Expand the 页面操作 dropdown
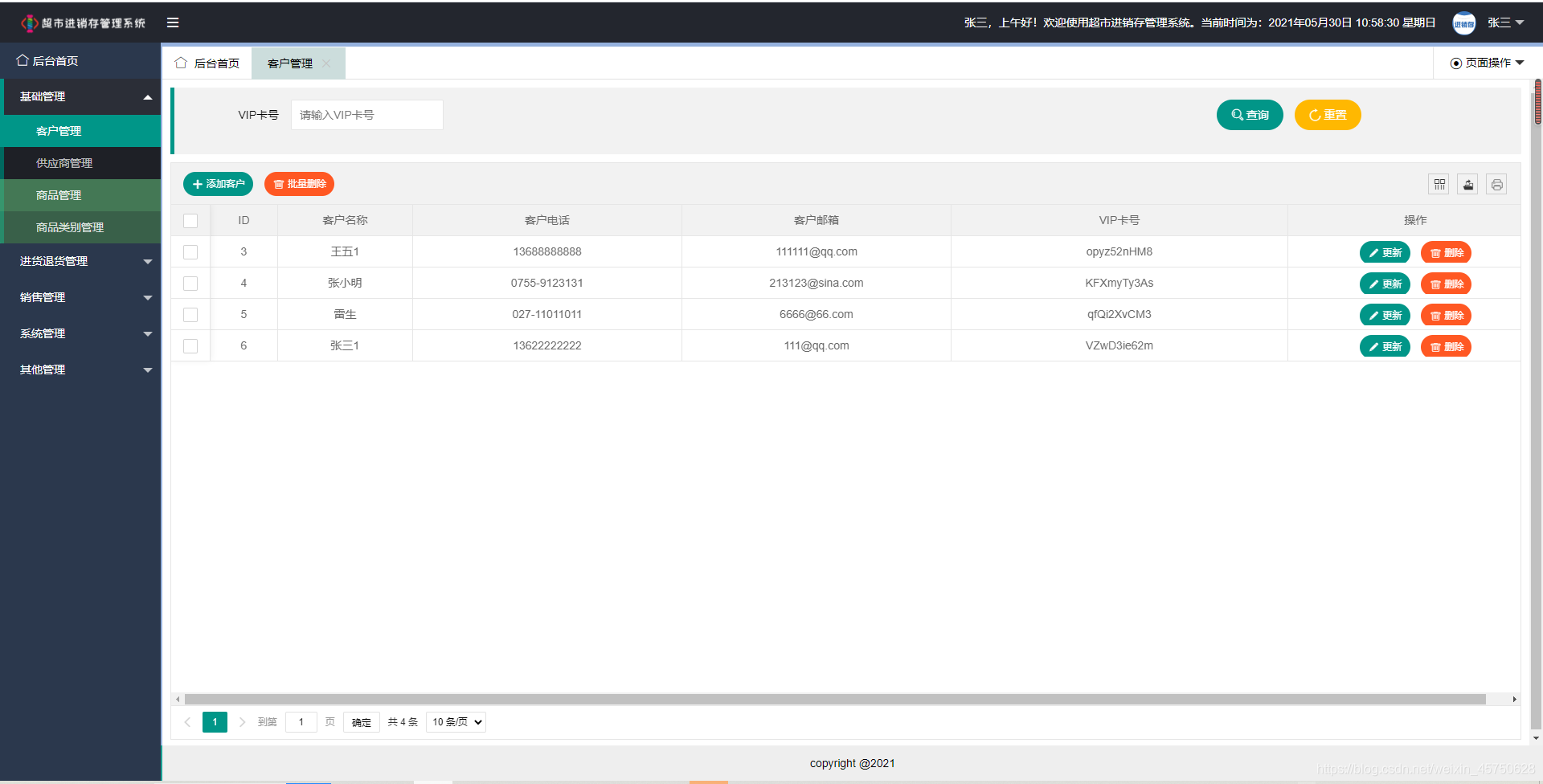The height and width of the screenshot is (784, 1543). (1486, 62)
